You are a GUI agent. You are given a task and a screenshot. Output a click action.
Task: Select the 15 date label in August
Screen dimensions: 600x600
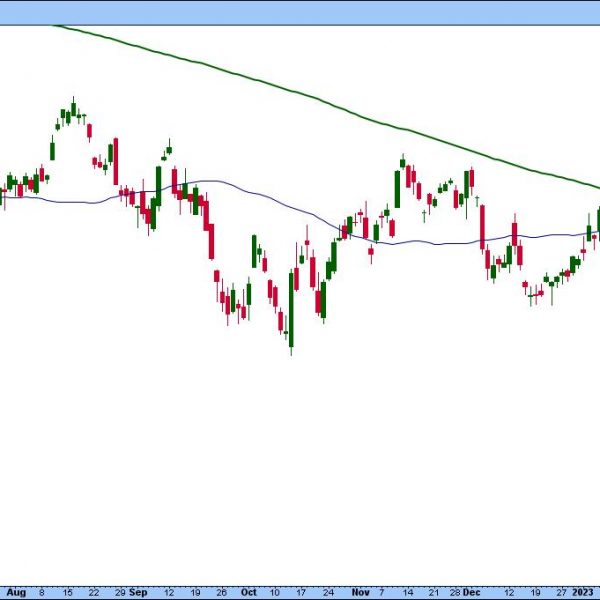point(68,592)
